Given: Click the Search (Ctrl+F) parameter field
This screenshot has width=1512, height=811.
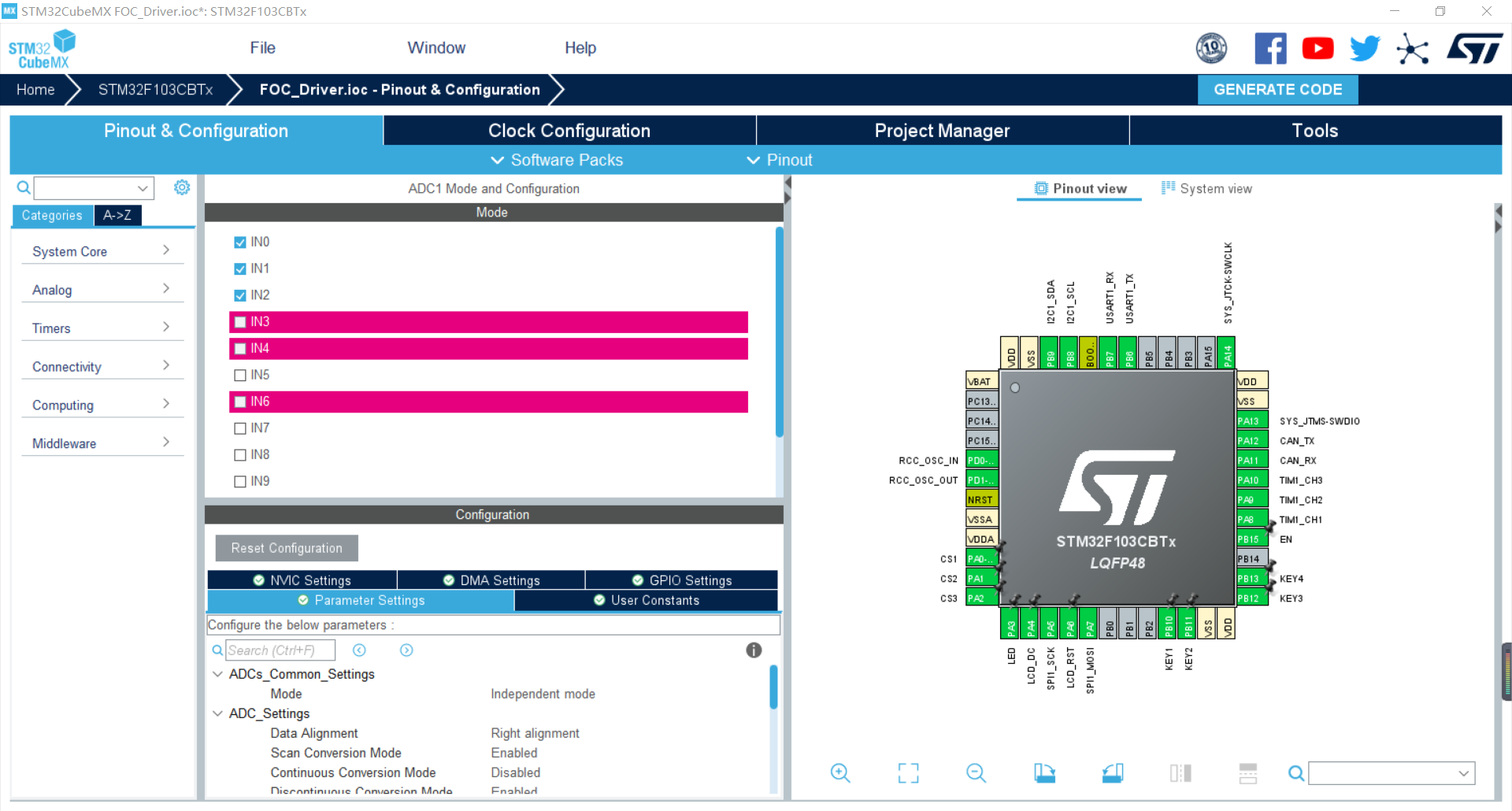Looking at the screenshot, I should (x=280, y=650).
